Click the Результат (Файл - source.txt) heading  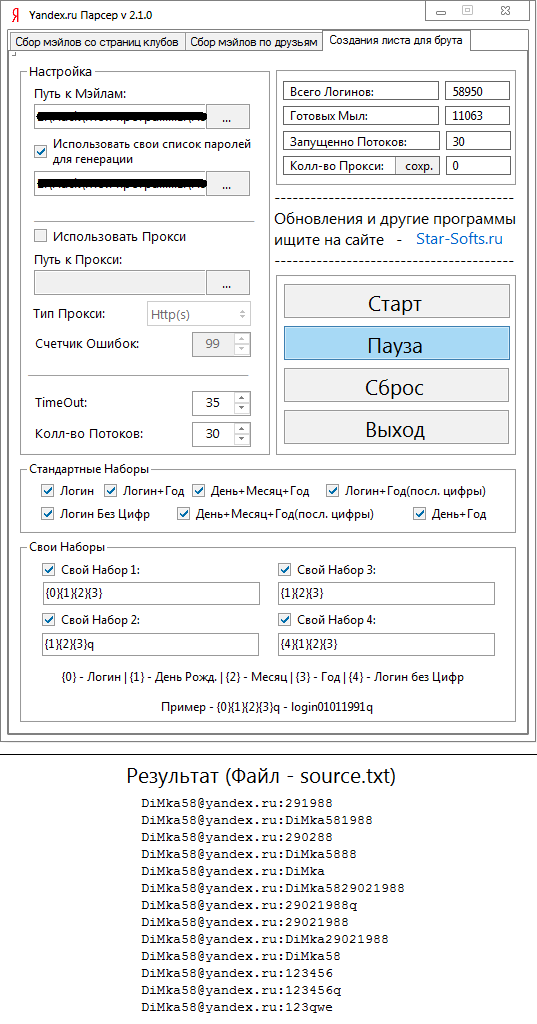261,776
